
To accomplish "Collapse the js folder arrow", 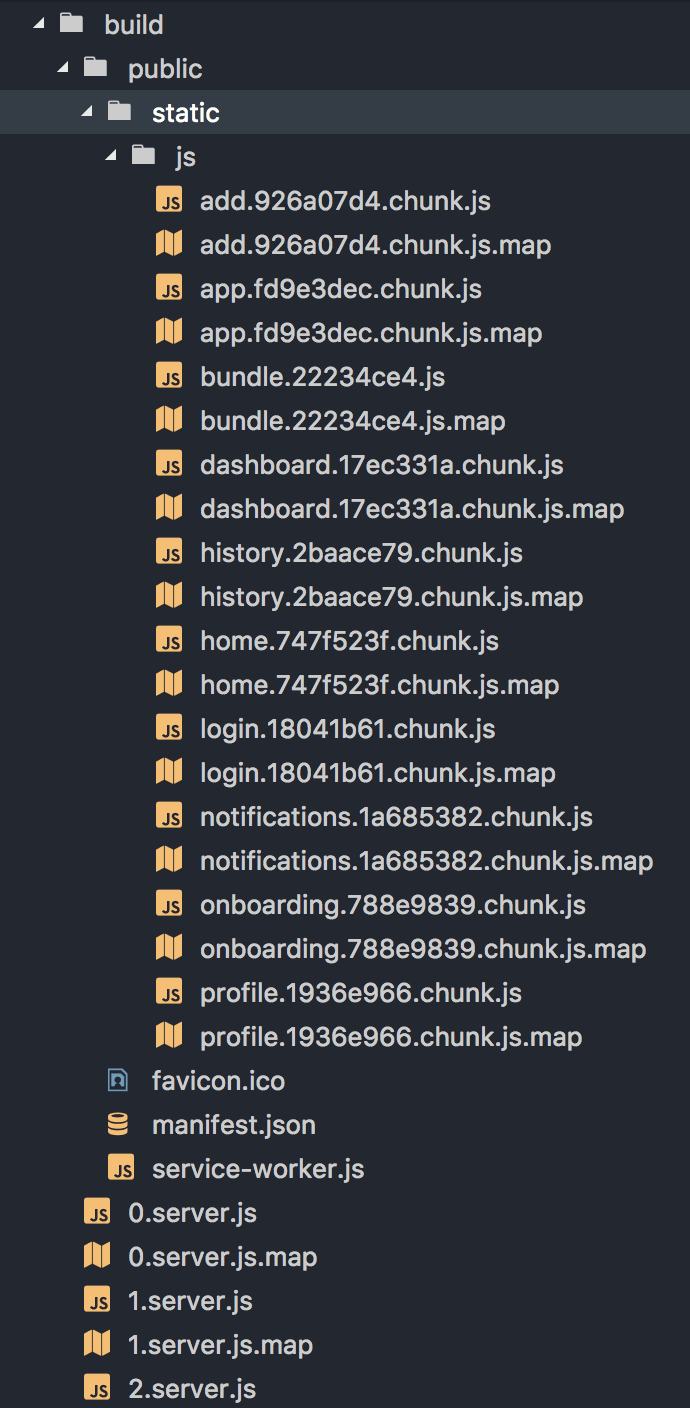I will tap(111, 156).
